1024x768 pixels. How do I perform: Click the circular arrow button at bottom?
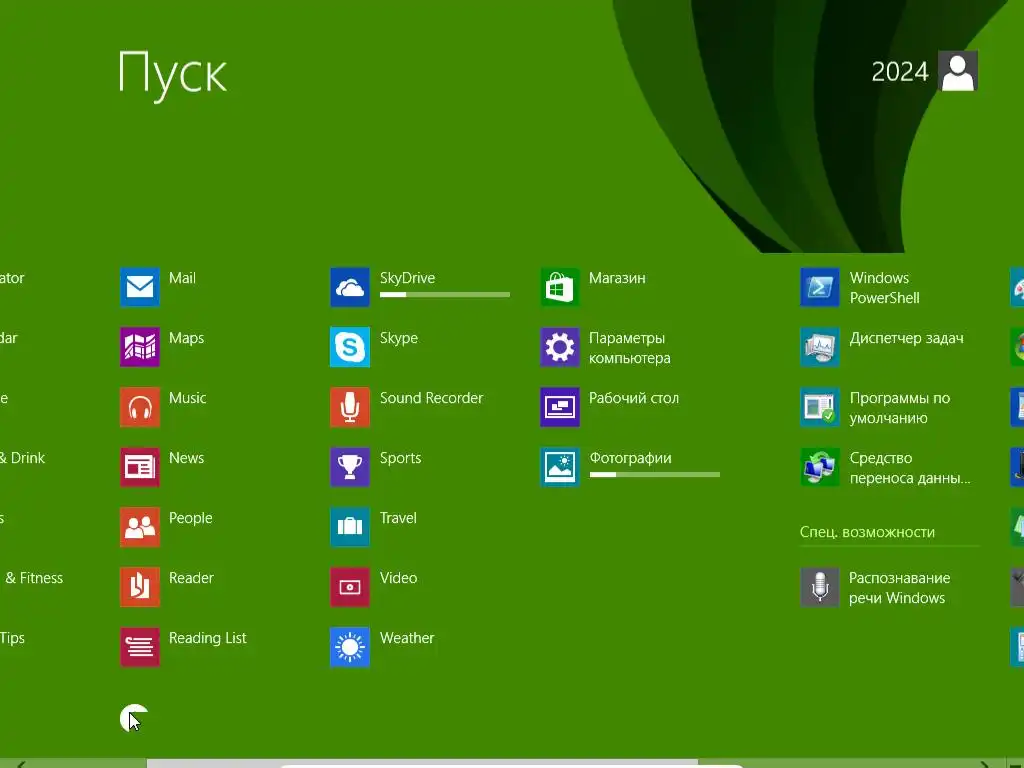point(135,718)
